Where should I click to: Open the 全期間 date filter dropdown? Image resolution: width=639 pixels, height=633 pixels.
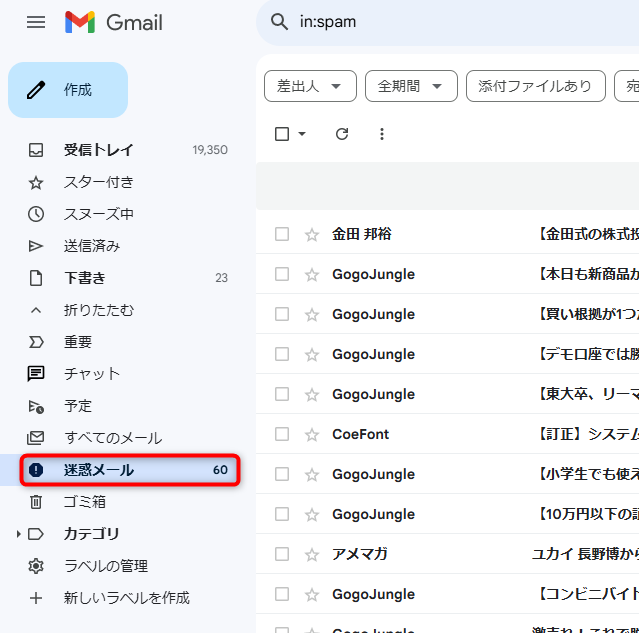pos(411,86)
